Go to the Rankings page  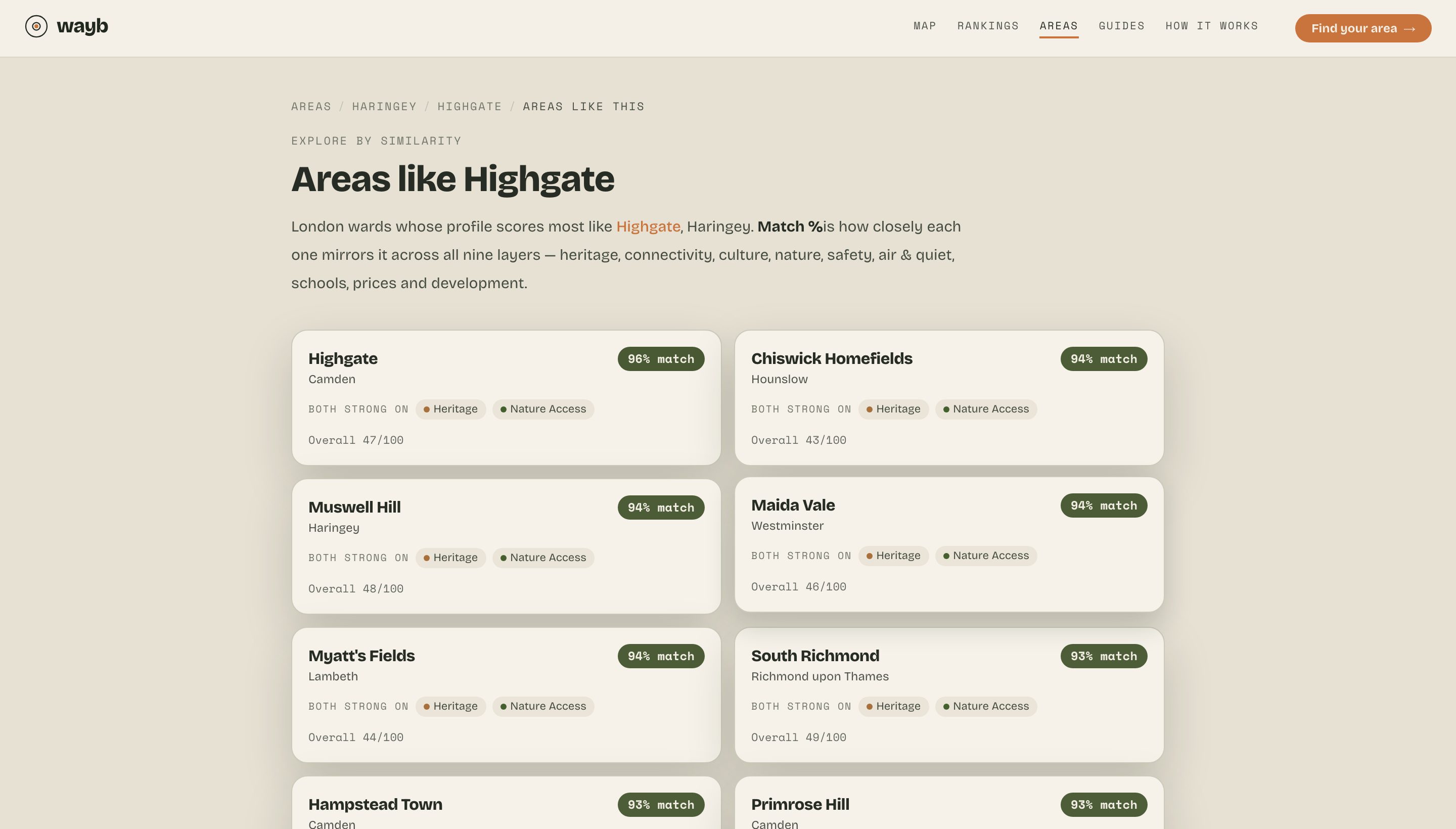coord(988,26)
